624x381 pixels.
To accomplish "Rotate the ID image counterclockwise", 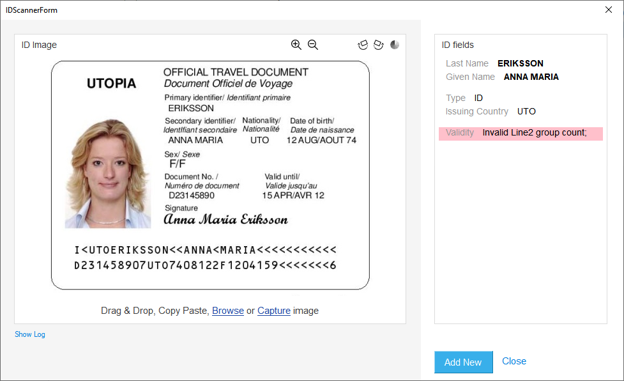I will tap(363, 45).
